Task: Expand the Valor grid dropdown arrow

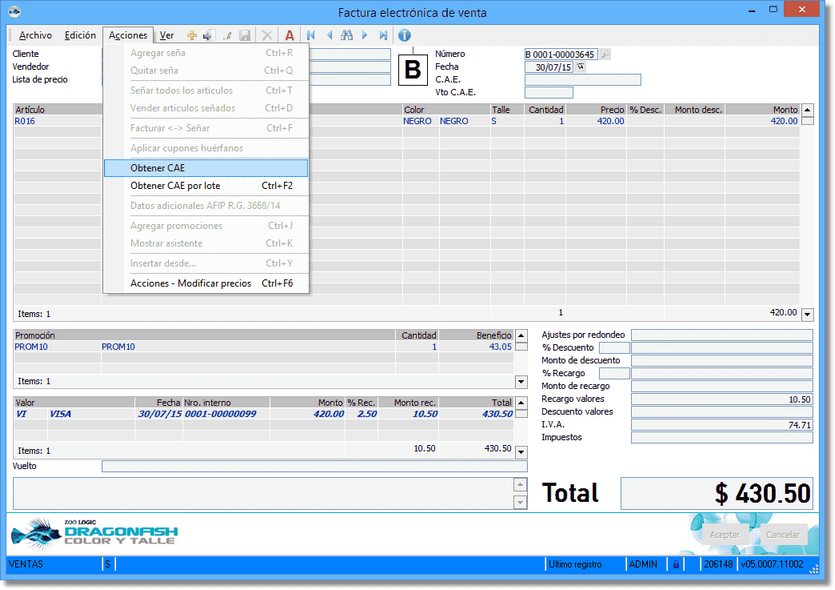Action: point(520,451)
